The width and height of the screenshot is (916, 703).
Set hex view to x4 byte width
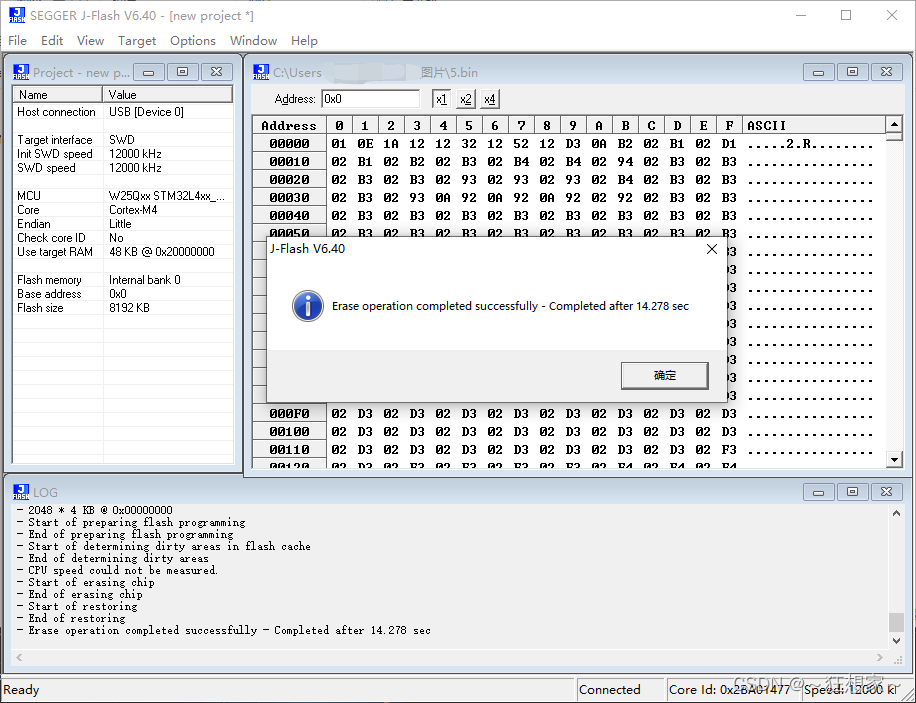pos(490,99)
